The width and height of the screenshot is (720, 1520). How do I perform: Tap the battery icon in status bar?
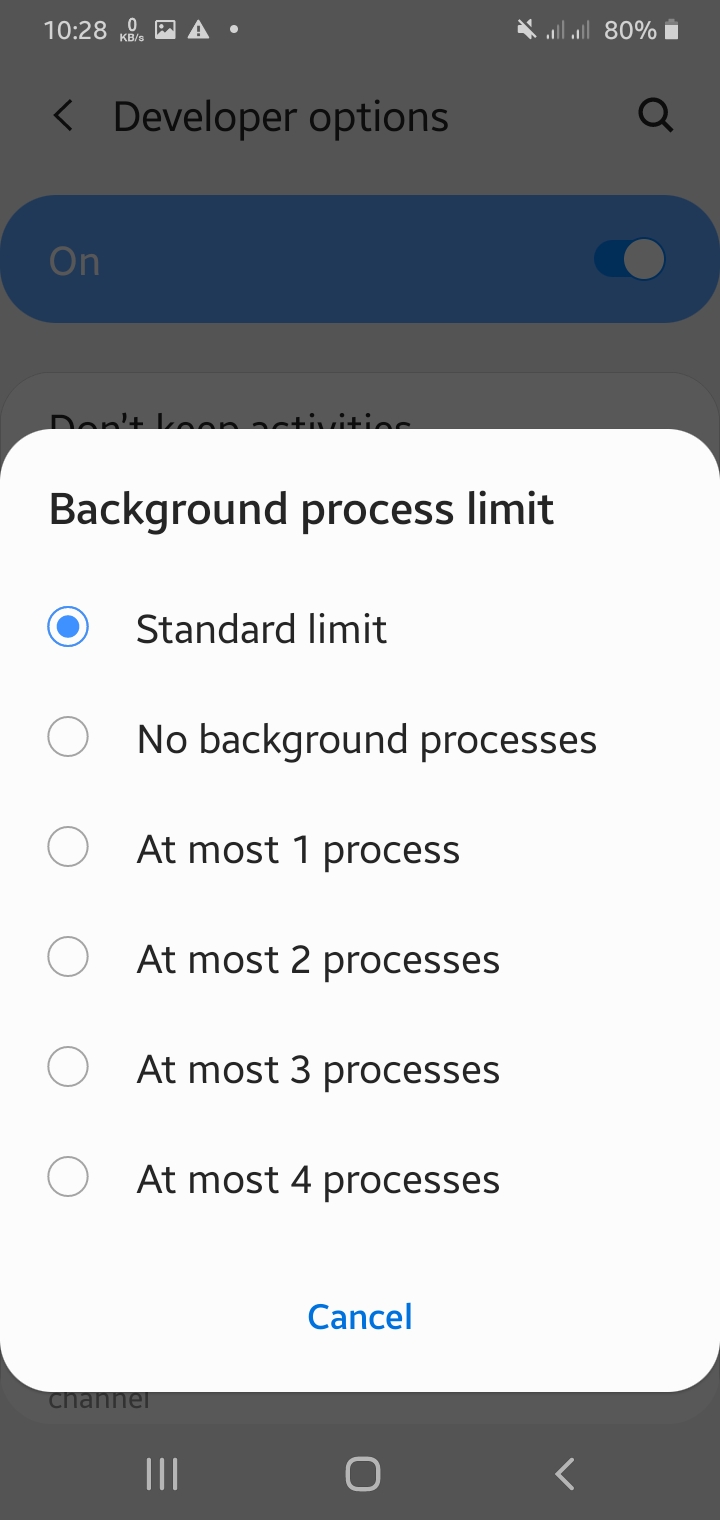point(672,30)
